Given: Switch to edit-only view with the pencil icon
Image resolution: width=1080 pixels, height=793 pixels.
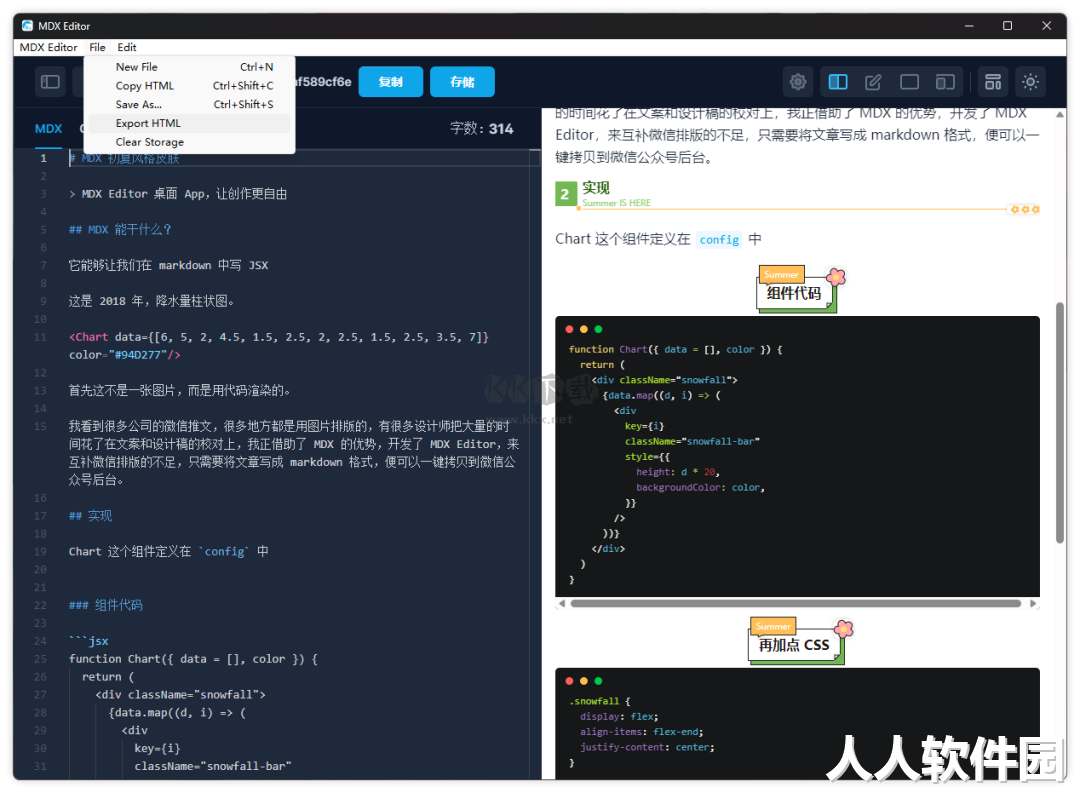Looking at the screenshot, I should pyautogui.click(x=873, y=82).
